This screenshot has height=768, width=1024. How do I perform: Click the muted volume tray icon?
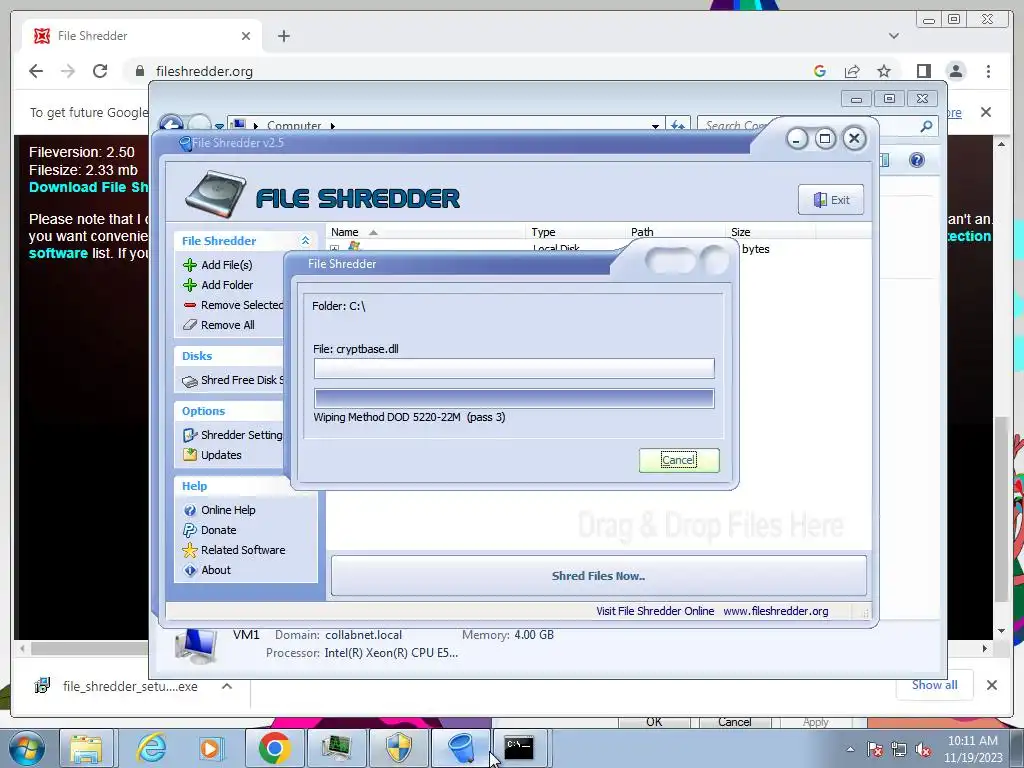coord(923,750)
